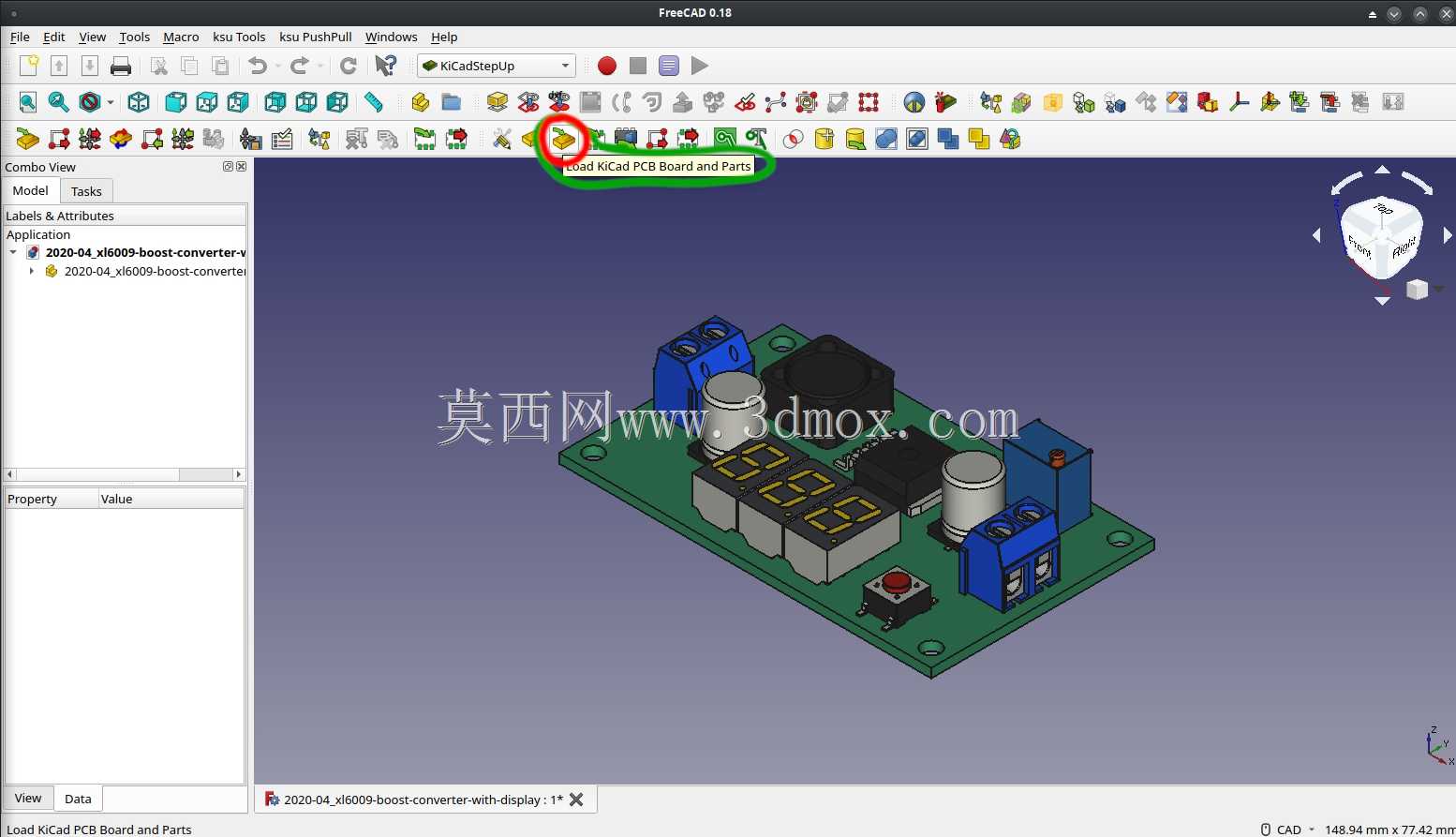Click the ksu tools wrench and pencil icon

(x=502, y=140)
